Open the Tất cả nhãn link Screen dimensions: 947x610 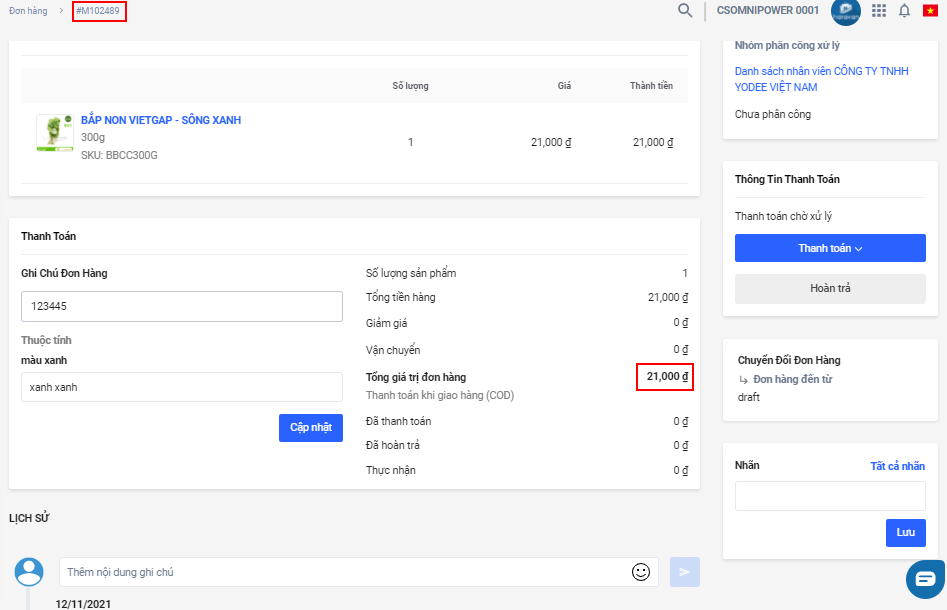pos(897,466)
